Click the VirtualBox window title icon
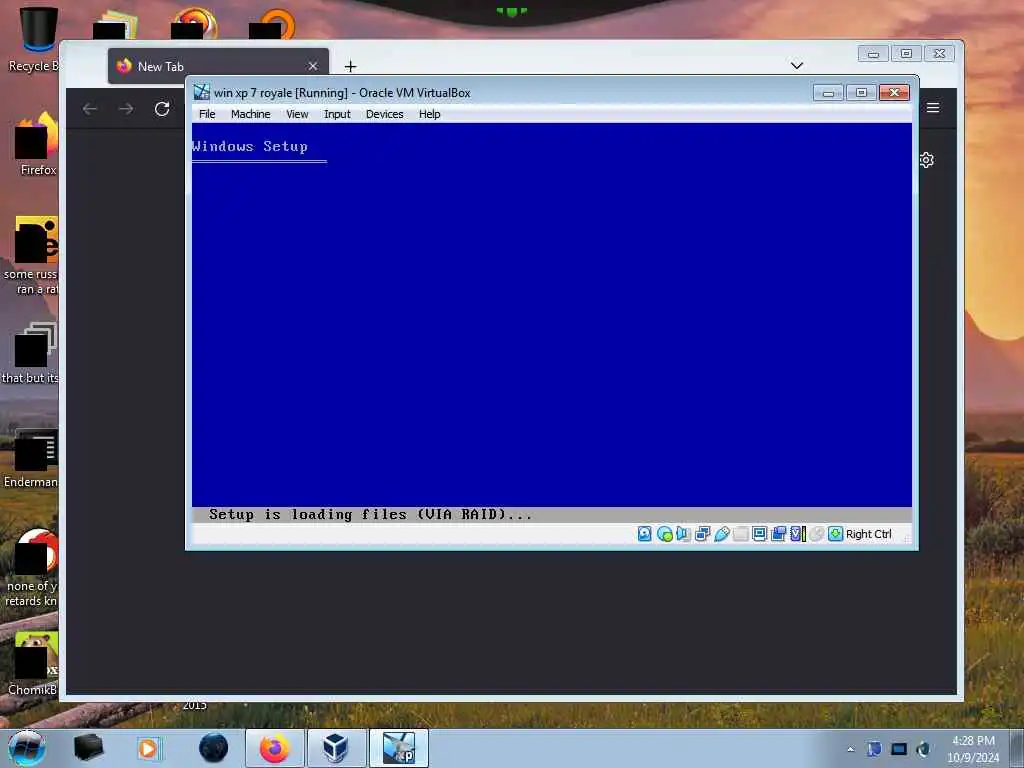The width and height of the screenshot is (1024, 768). pyautogui.click(x=202, y=92)
